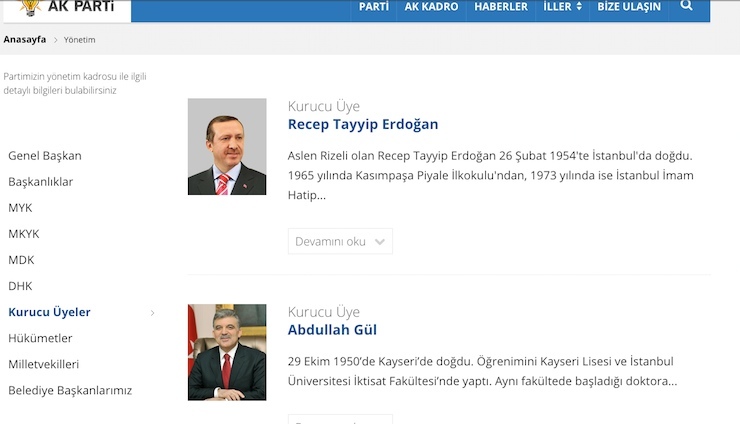Open BİZE ULAŞIN contact page
Viewport: 740px width, 424px height.
[x=629, y=7]
